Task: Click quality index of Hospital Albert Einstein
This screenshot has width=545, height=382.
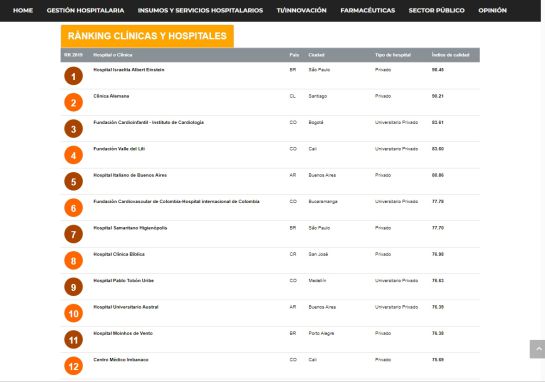Action: tap(438, 70)
